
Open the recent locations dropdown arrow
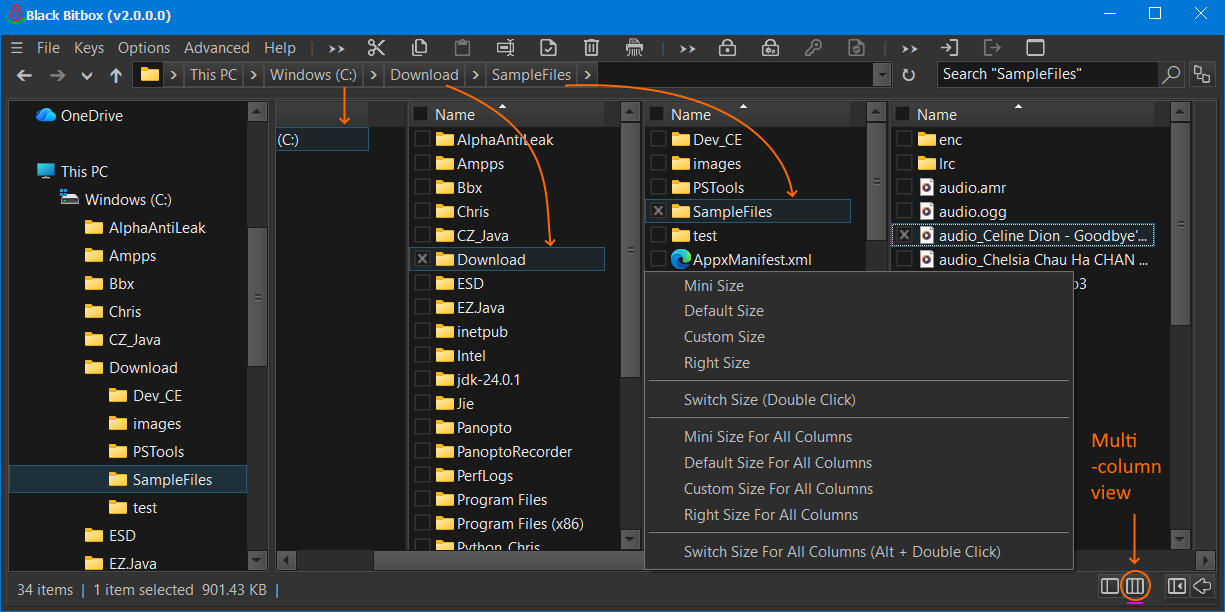click(x=87, y=75)
